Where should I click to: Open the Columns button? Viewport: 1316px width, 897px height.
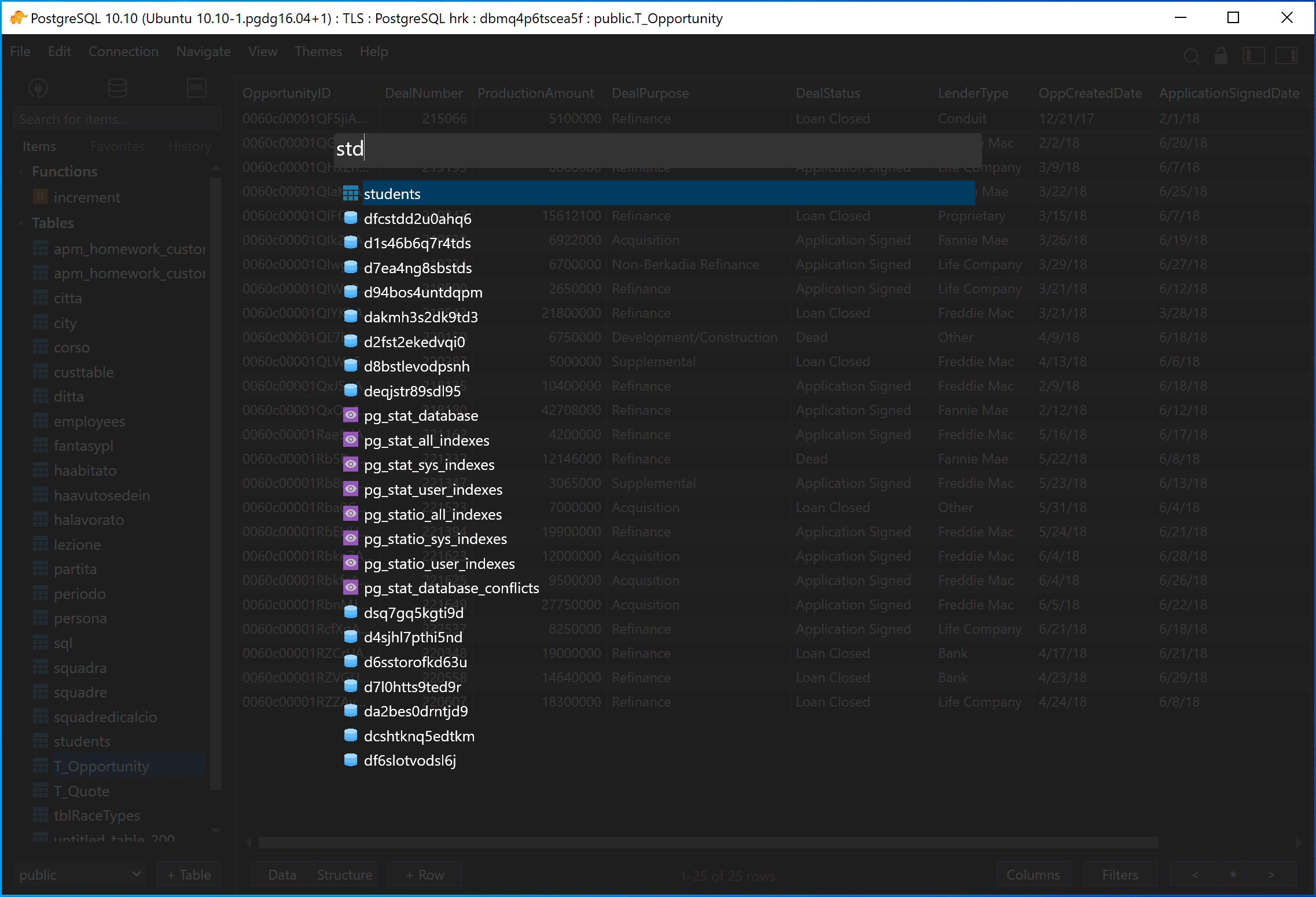(1033, 874)
